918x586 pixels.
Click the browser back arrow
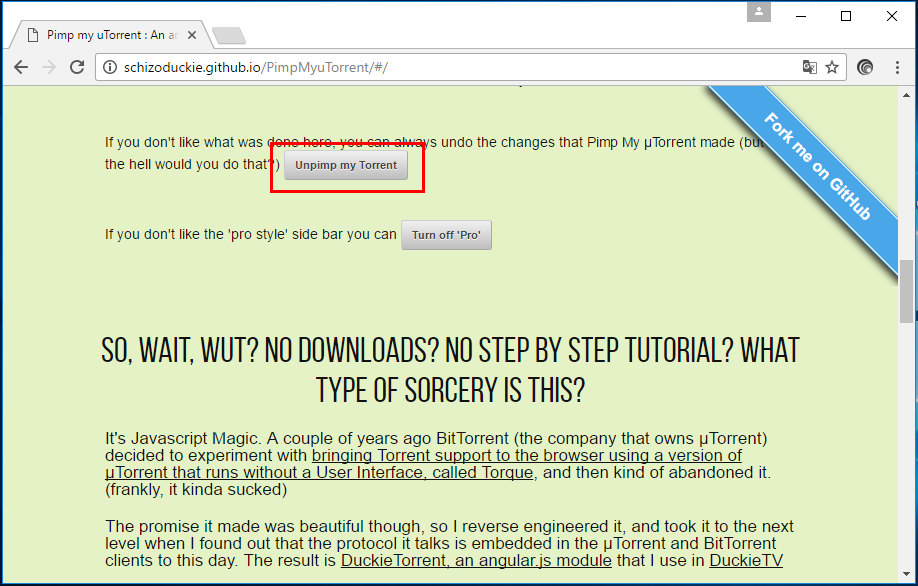click(x=21, y=67)
